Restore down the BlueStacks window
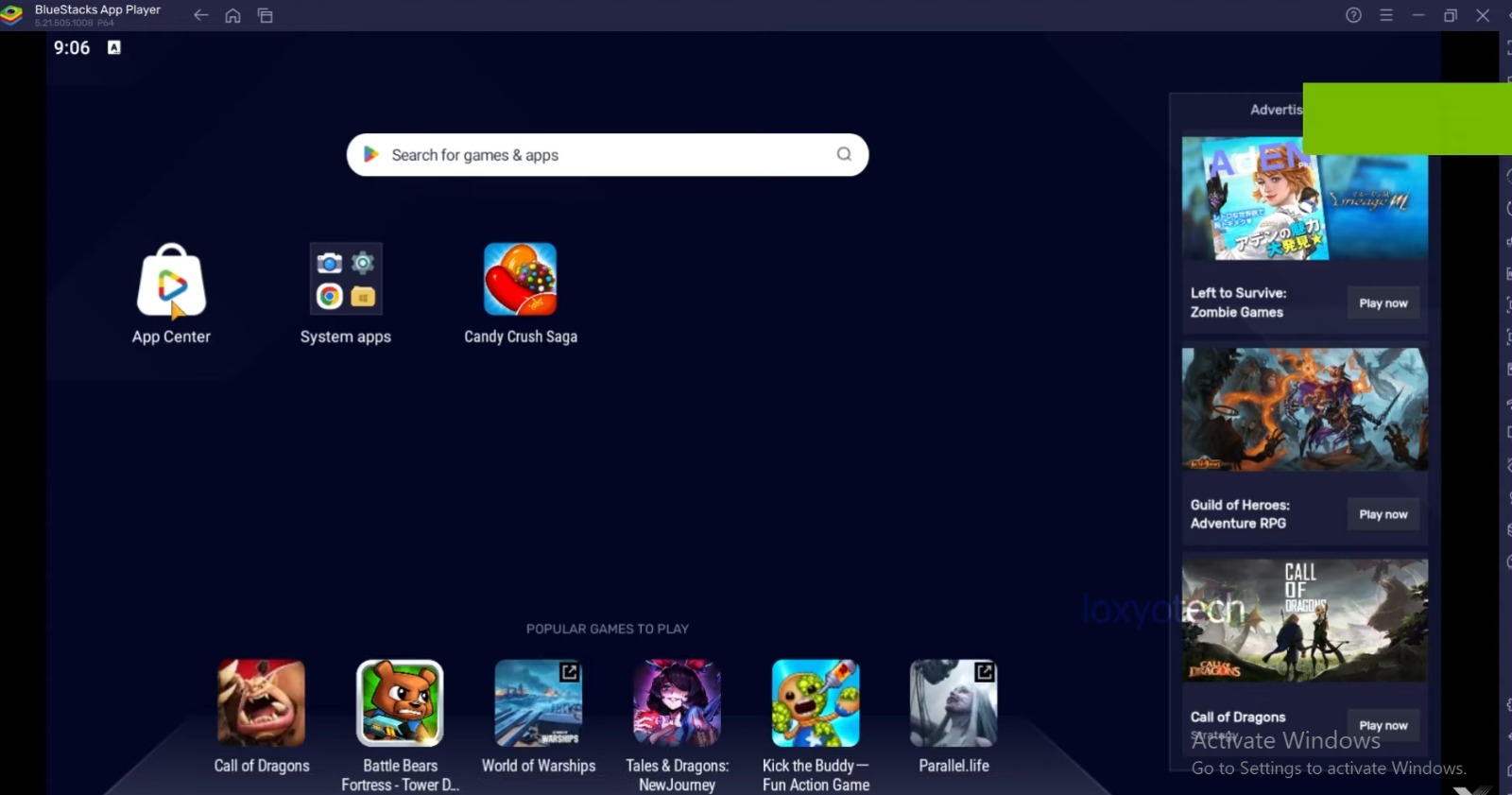The height and width of the screenshot is (795, 1512). 1451,15
